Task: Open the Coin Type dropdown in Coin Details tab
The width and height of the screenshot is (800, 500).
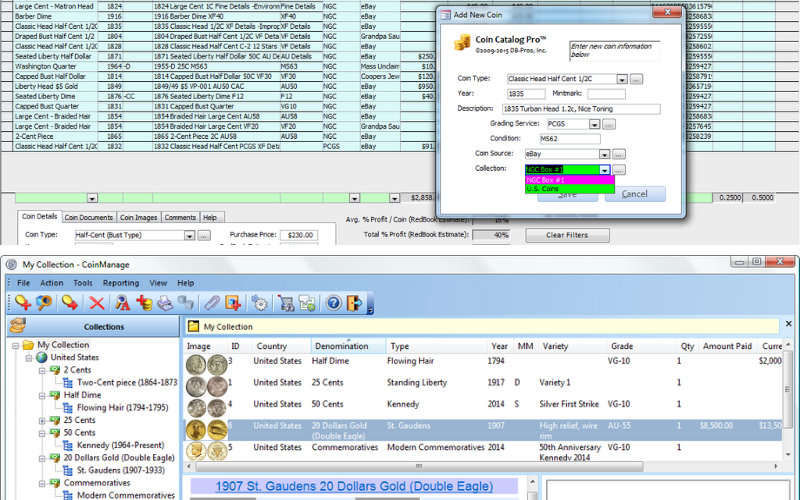Action: (x=189, y=235)
